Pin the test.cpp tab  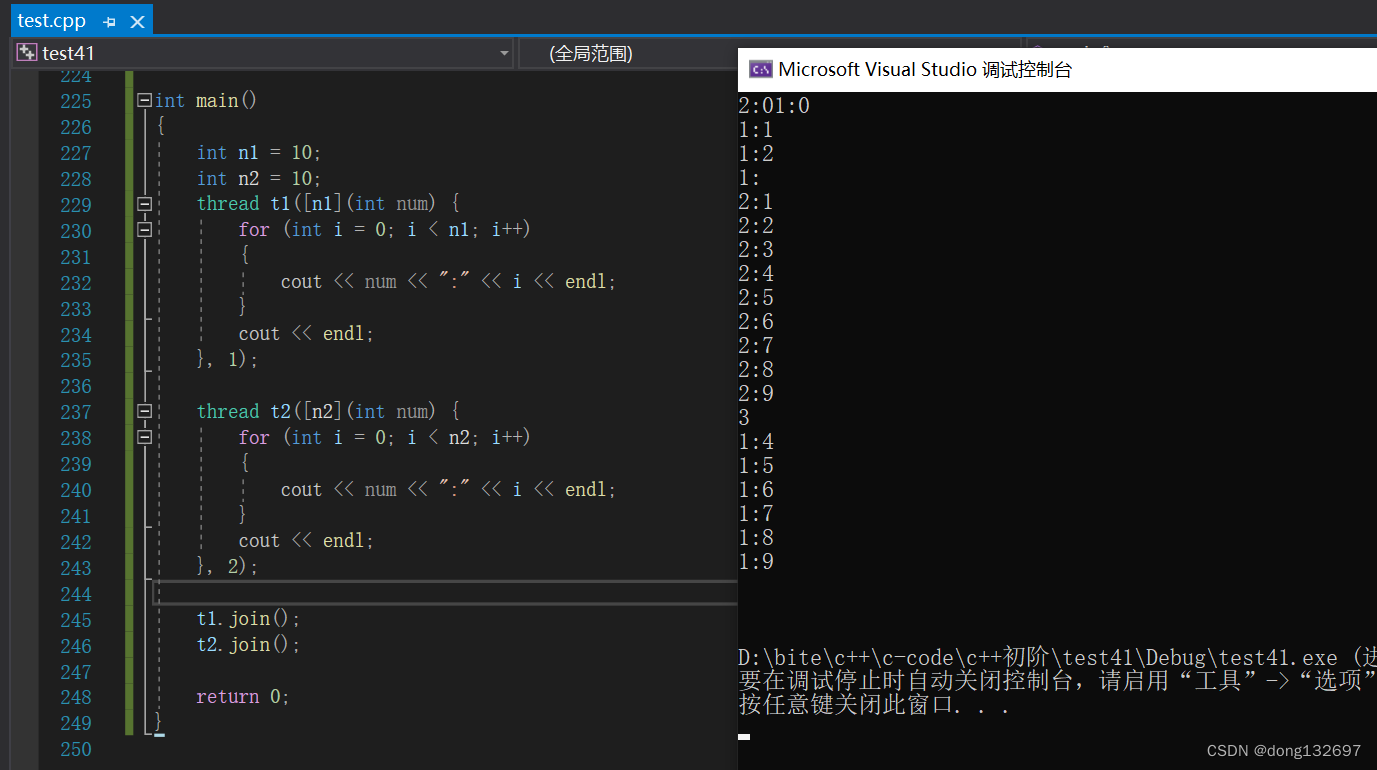click(x=109, y=21)
